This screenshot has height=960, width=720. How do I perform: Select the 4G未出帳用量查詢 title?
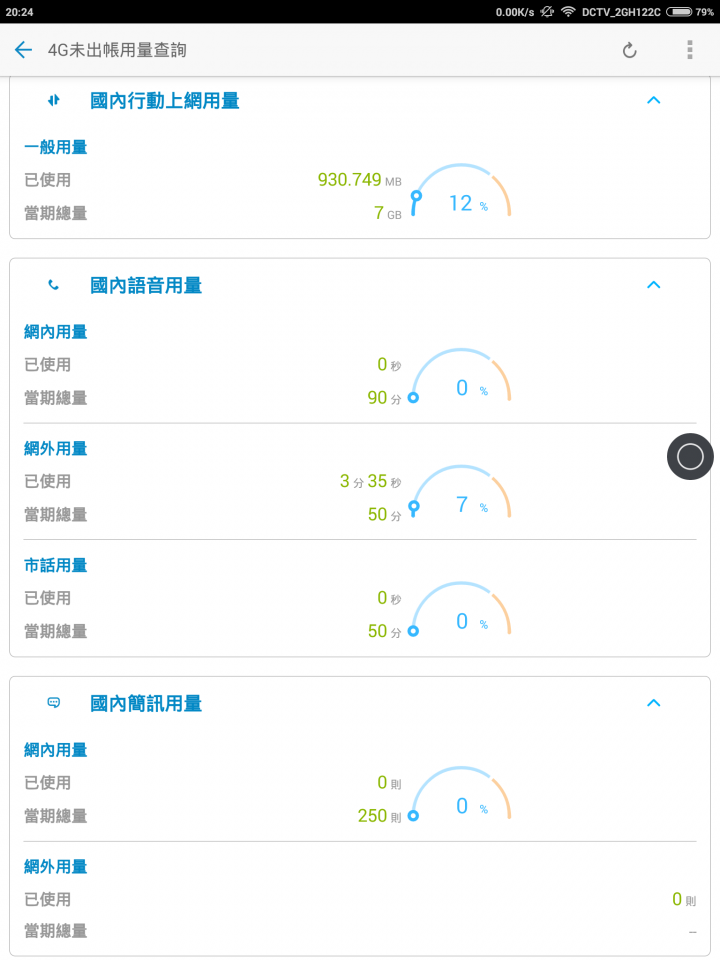click(117, 50)
